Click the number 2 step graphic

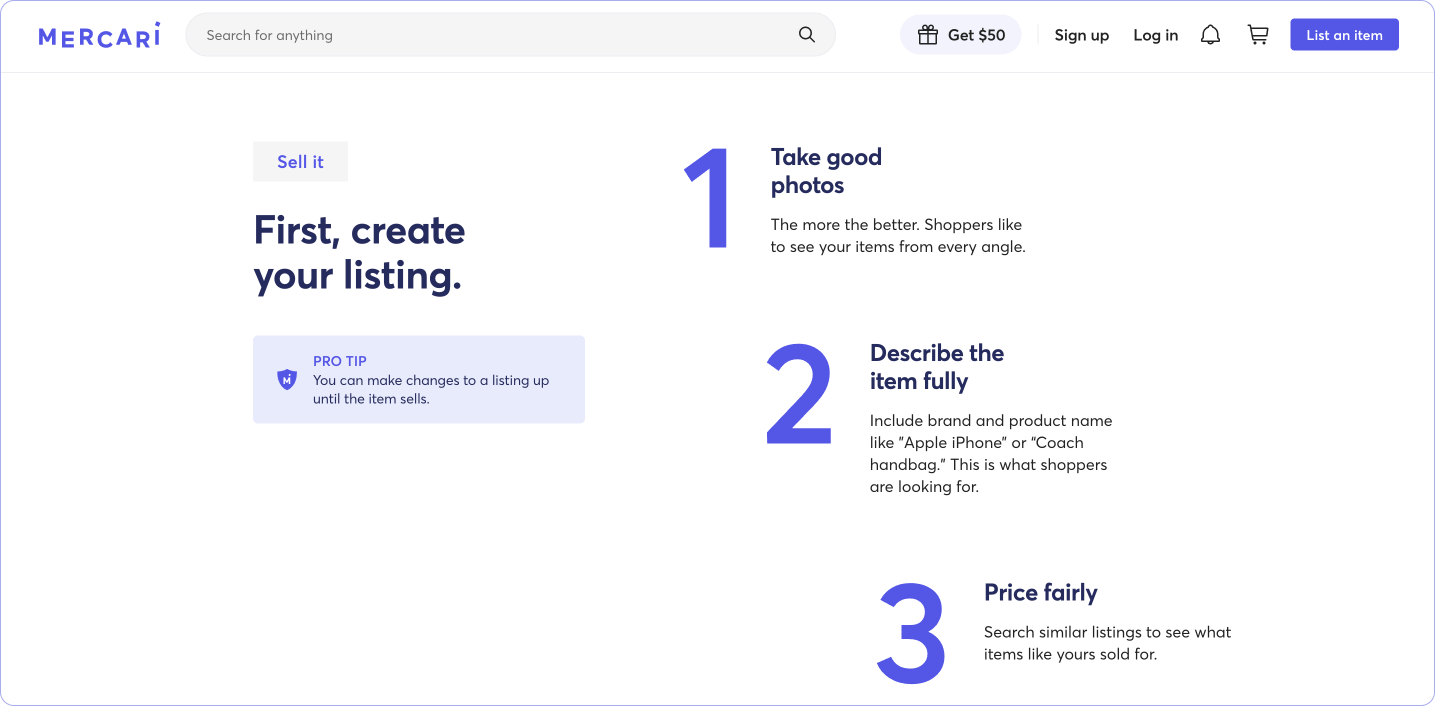point(798,390)
